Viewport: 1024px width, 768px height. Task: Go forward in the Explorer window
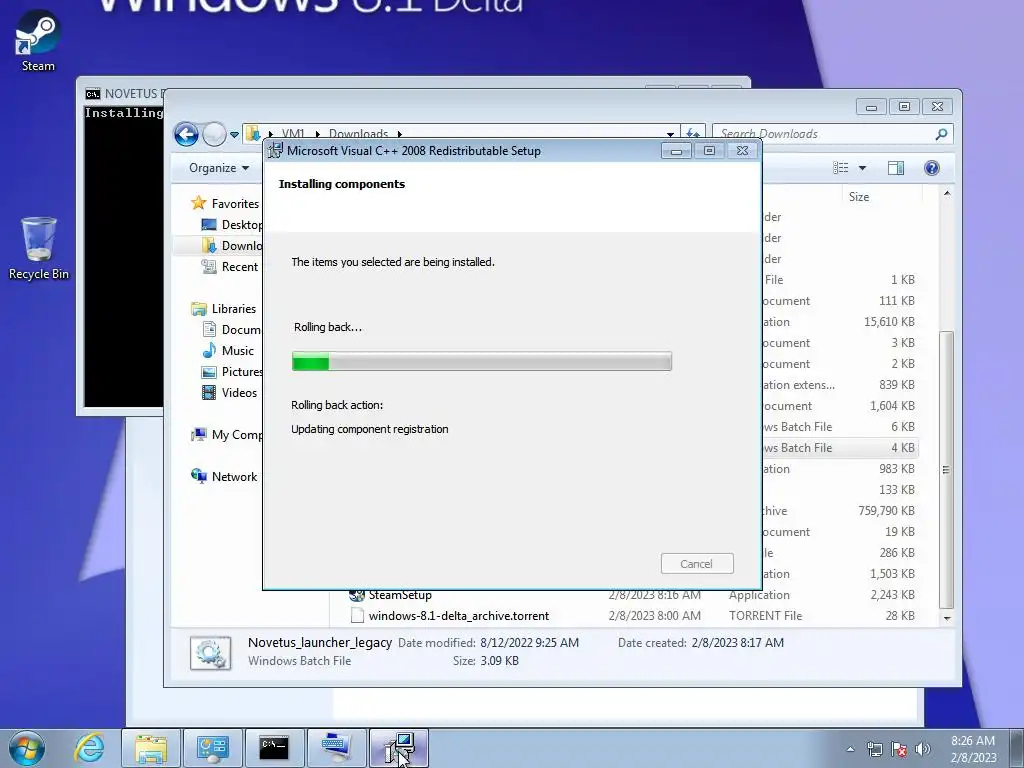click(214, 134)
